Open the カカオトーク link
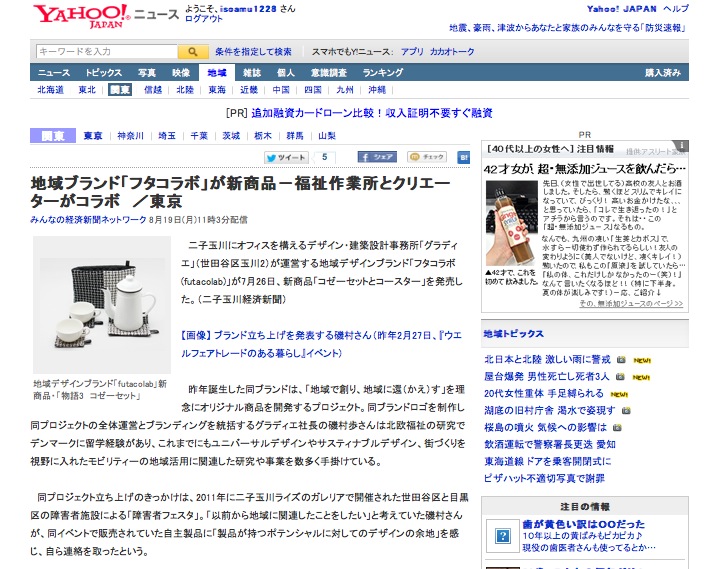724x569 pixels. 452,52
